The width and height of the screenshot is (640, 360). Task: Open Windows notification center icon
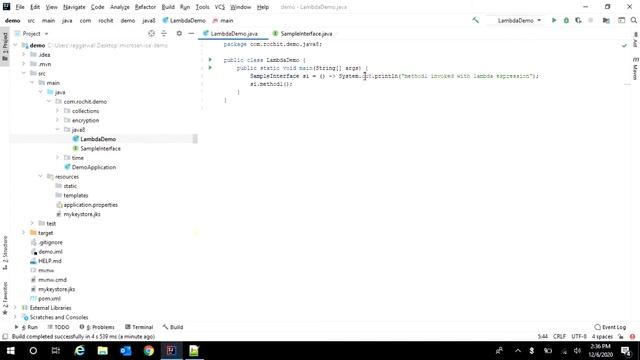pyautogui.click(x=626, y=351)
